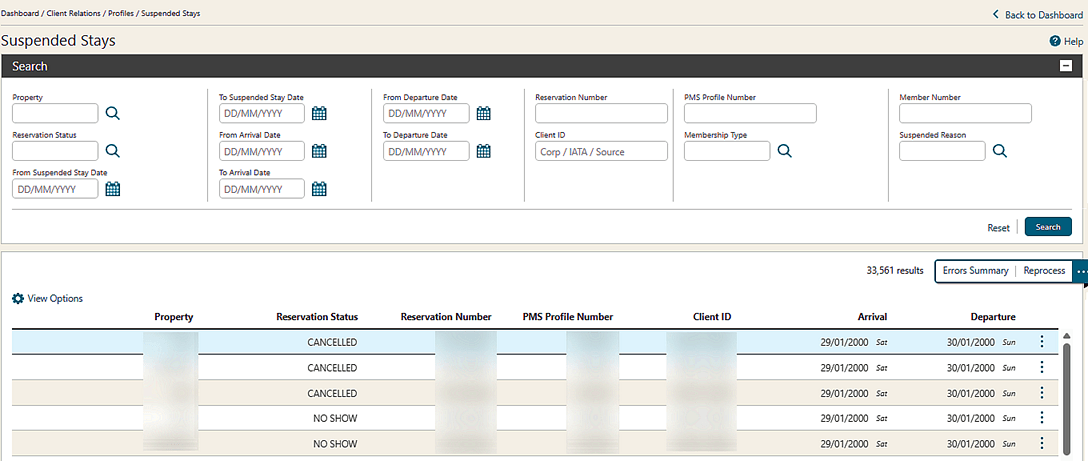1088x461 pixels.
Task: Sort by the Property column header
Action: [173, 317]
